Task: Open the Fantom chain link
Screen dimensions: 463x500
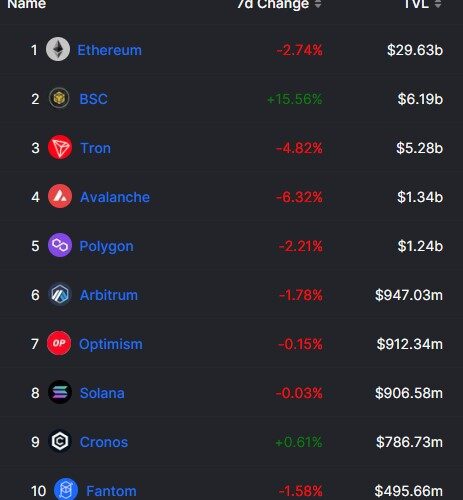Action: 111,491
